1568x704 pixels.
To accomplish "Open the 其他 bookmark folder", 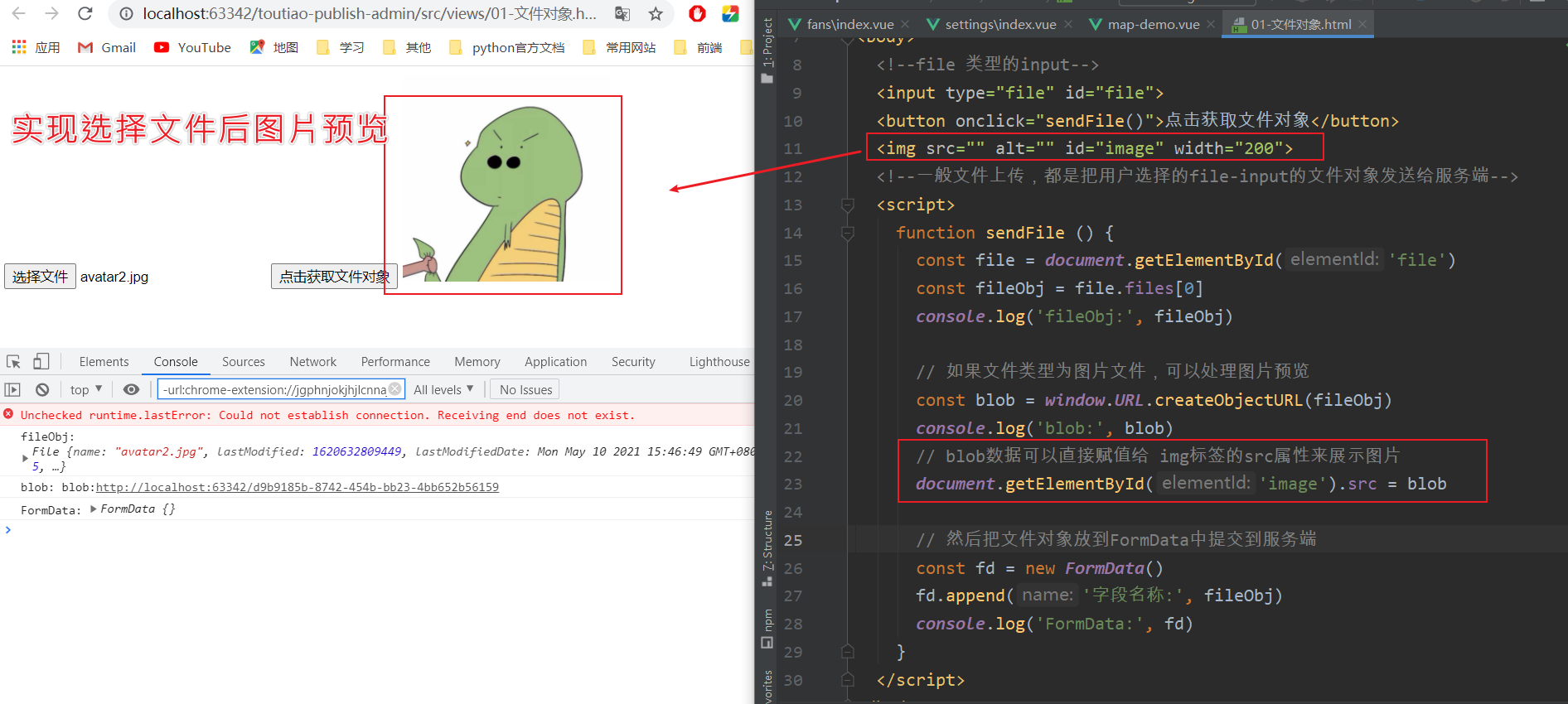I will pos(407,47).
